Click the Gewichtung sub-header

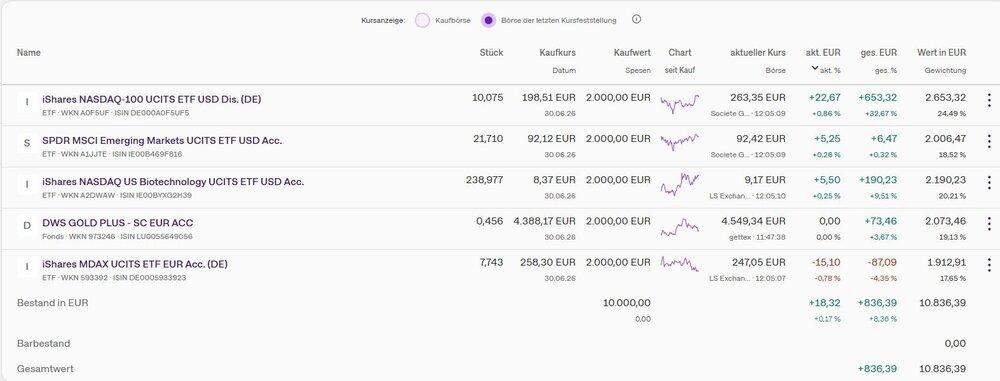click(x=946, y=70)
